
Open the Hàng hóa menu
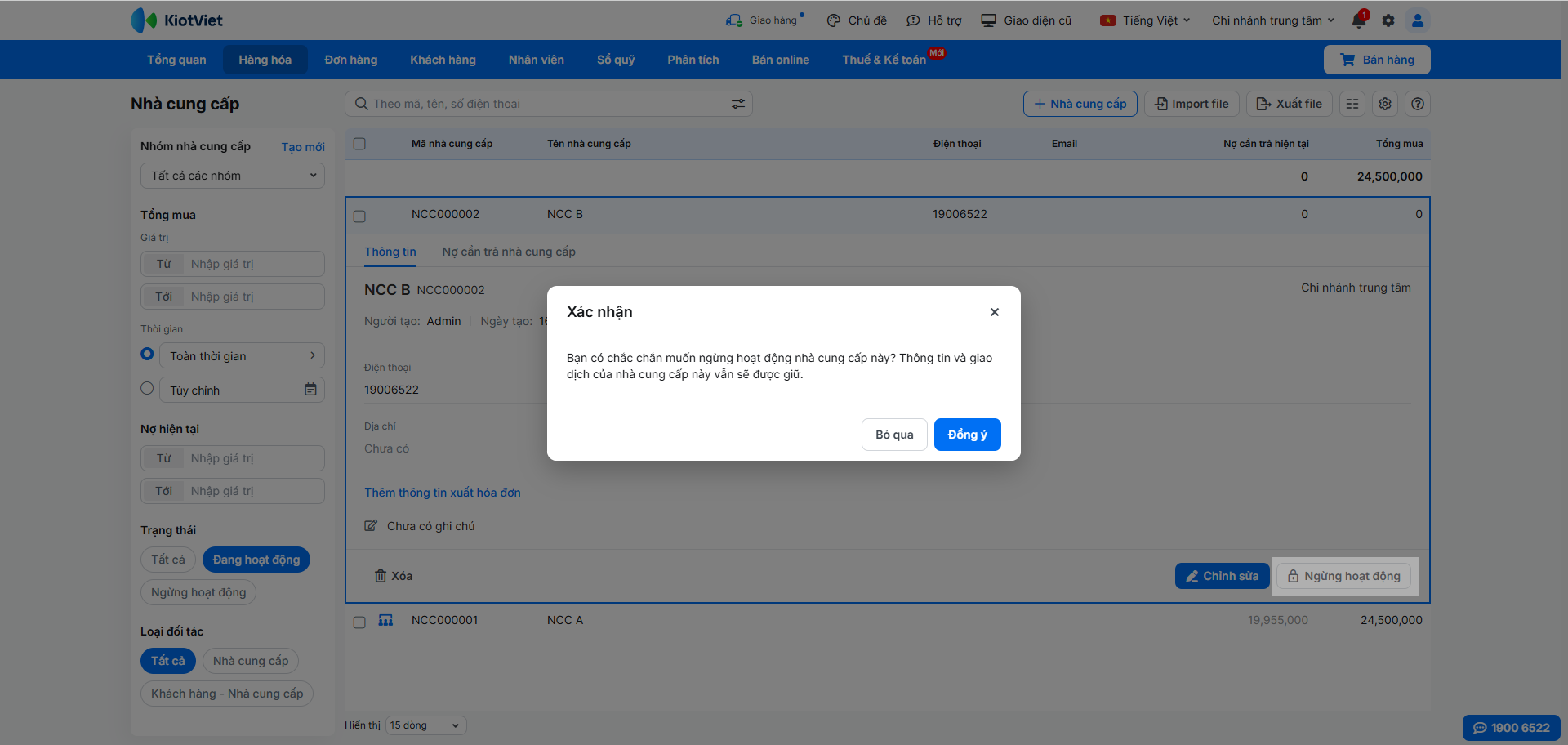265,60
